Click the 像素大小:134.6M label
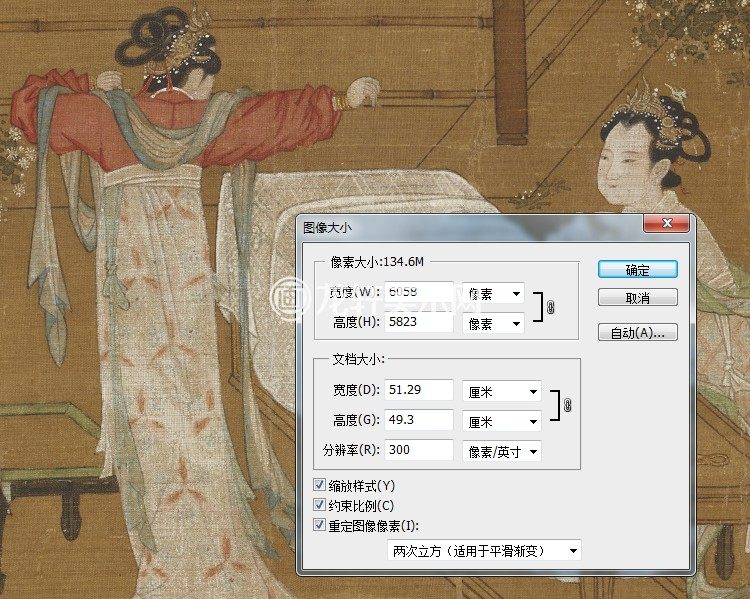Image resolution: width=750 pixels, height=599 pixels. (x=377, y=262)
